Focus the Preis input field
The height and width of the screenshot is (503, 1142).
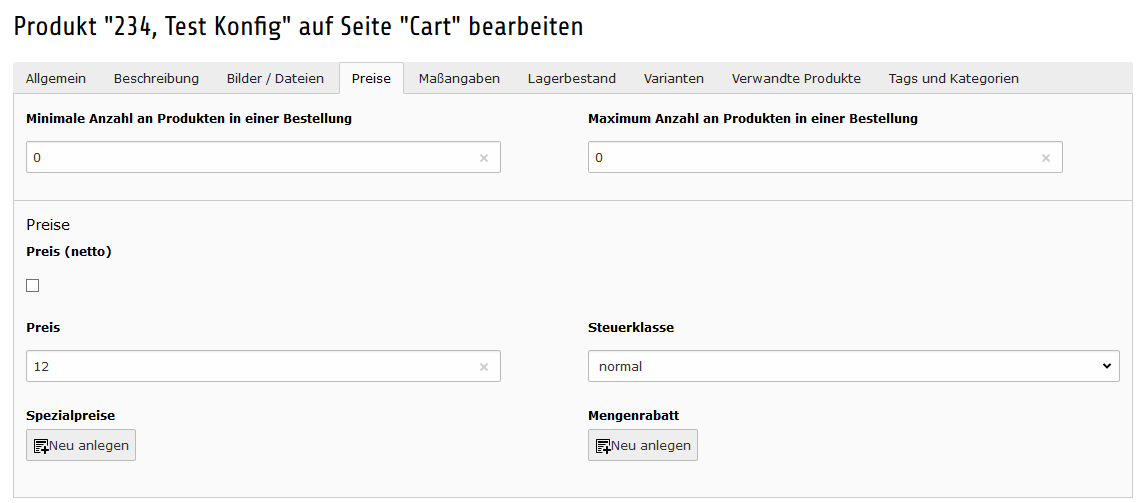(x=250, y=367)
